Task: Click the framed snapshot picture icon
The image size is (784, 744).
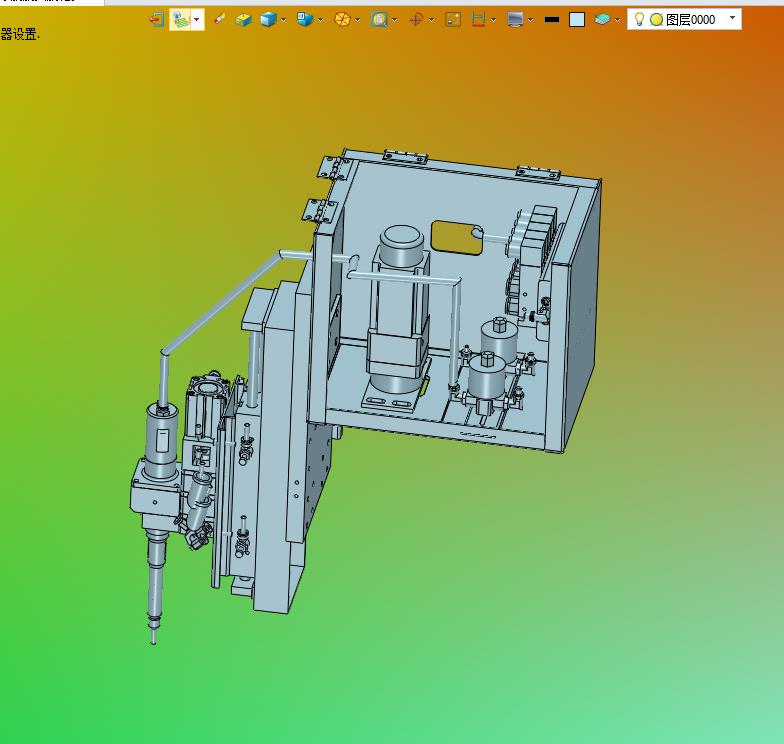Action: [453, 20]
